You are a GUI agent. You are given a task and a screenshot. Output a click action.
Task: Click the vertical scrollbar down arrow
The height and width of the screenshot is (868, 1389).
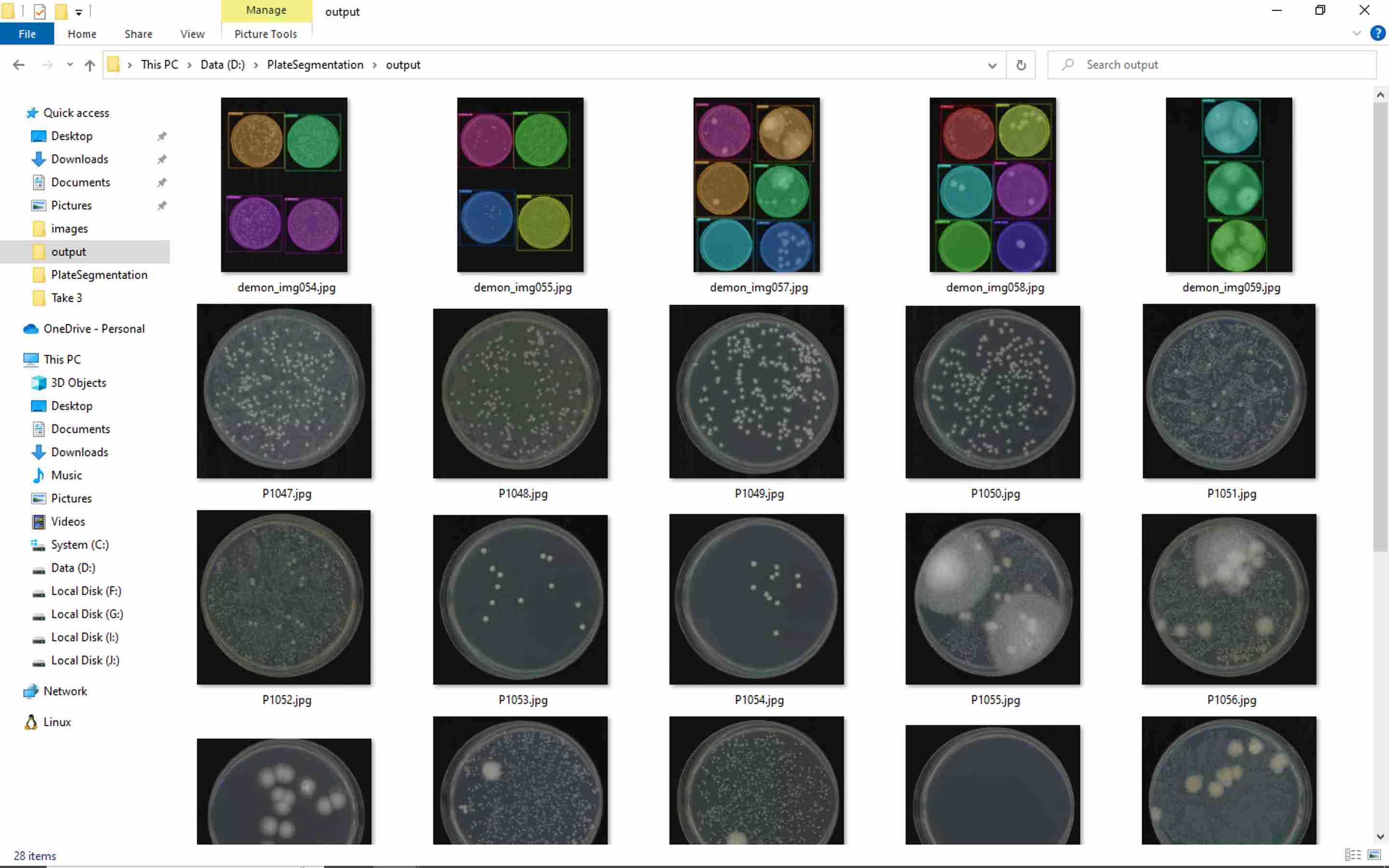1380,837
